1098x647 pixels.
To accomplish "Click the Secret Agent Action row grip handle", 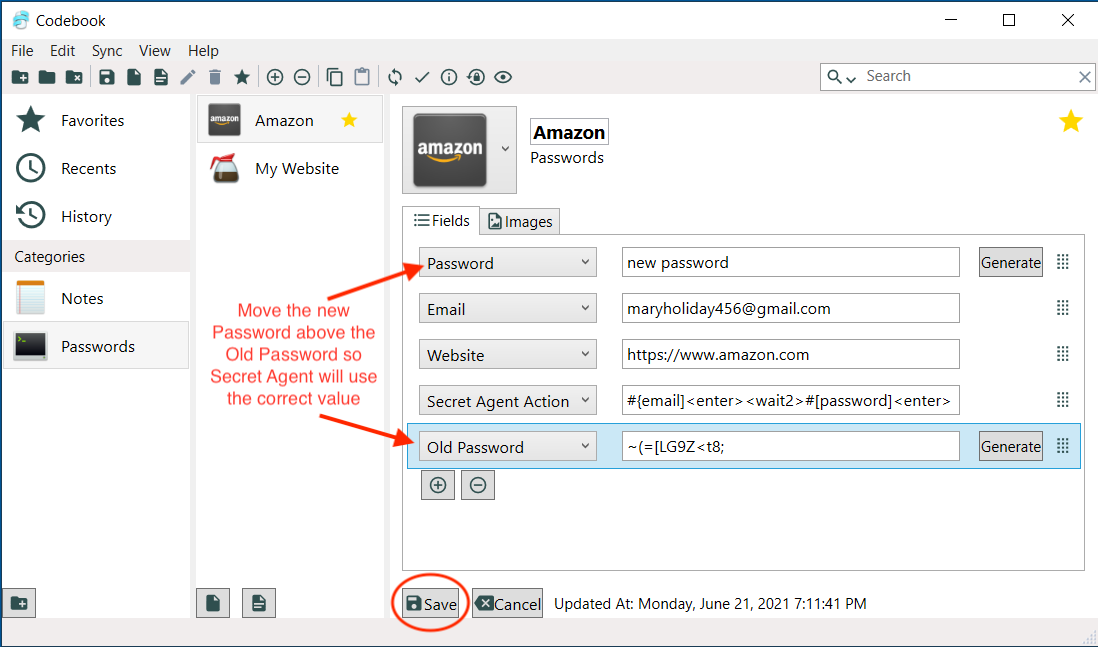I will [1062, 400].
